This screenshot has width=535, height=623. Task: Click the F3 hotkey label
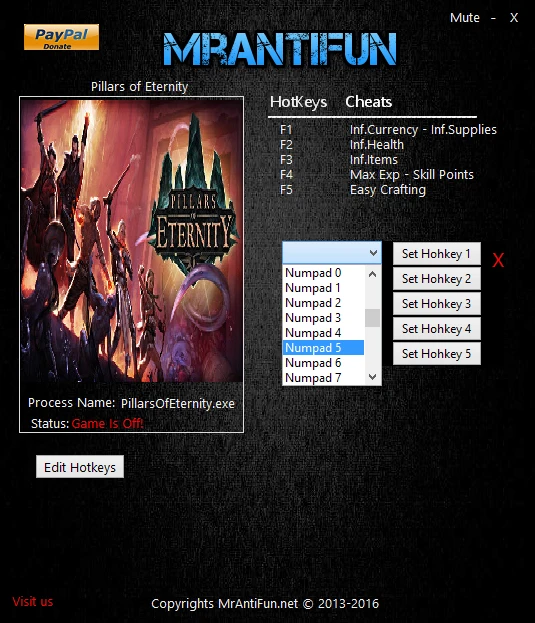point(286,160)
